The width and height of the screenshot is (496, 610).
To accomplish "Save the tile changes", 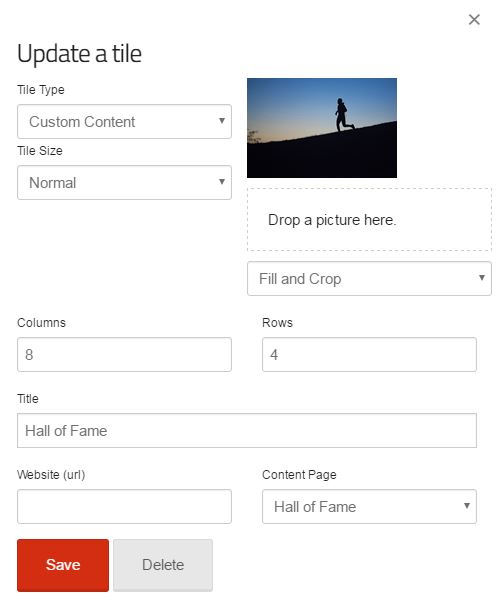I will pos(63,565).
